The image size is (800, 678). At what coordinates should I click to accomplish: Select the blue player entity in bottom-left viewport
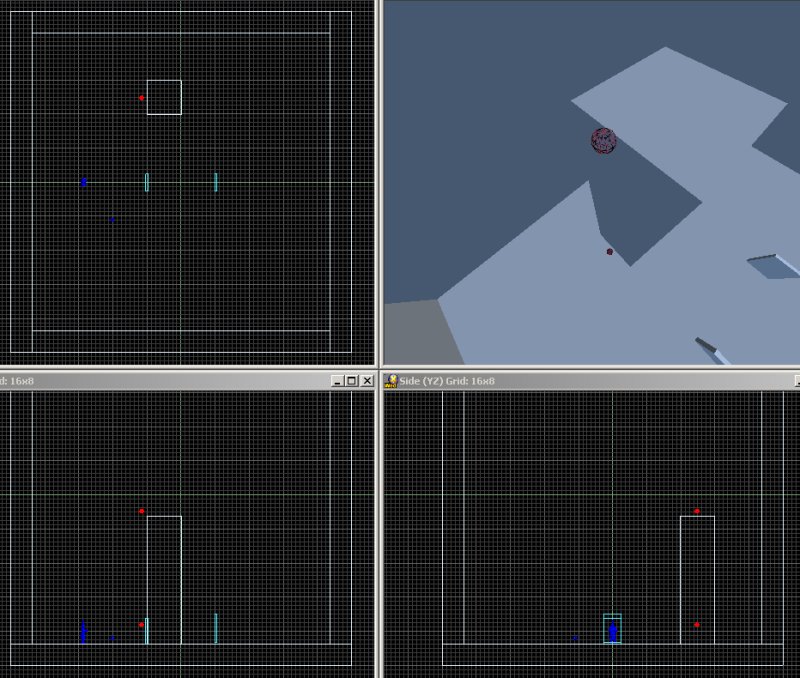coord(84,633)
